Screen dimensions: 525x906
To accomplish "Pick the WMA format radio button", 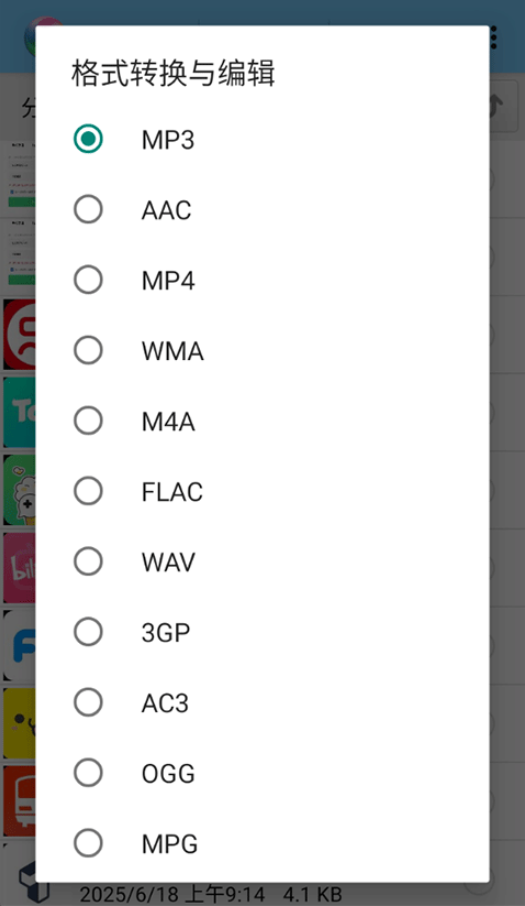I will click(88, 350).
